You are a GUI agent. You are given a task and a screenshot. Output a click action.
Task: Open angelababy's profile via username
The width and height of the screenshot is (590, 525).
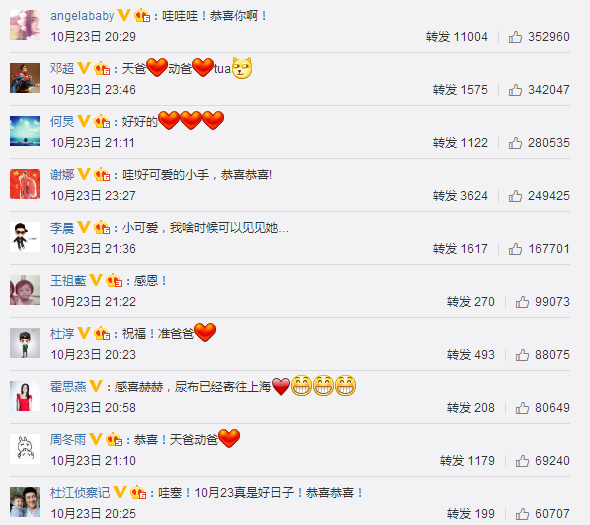click(x=82, y=16)
